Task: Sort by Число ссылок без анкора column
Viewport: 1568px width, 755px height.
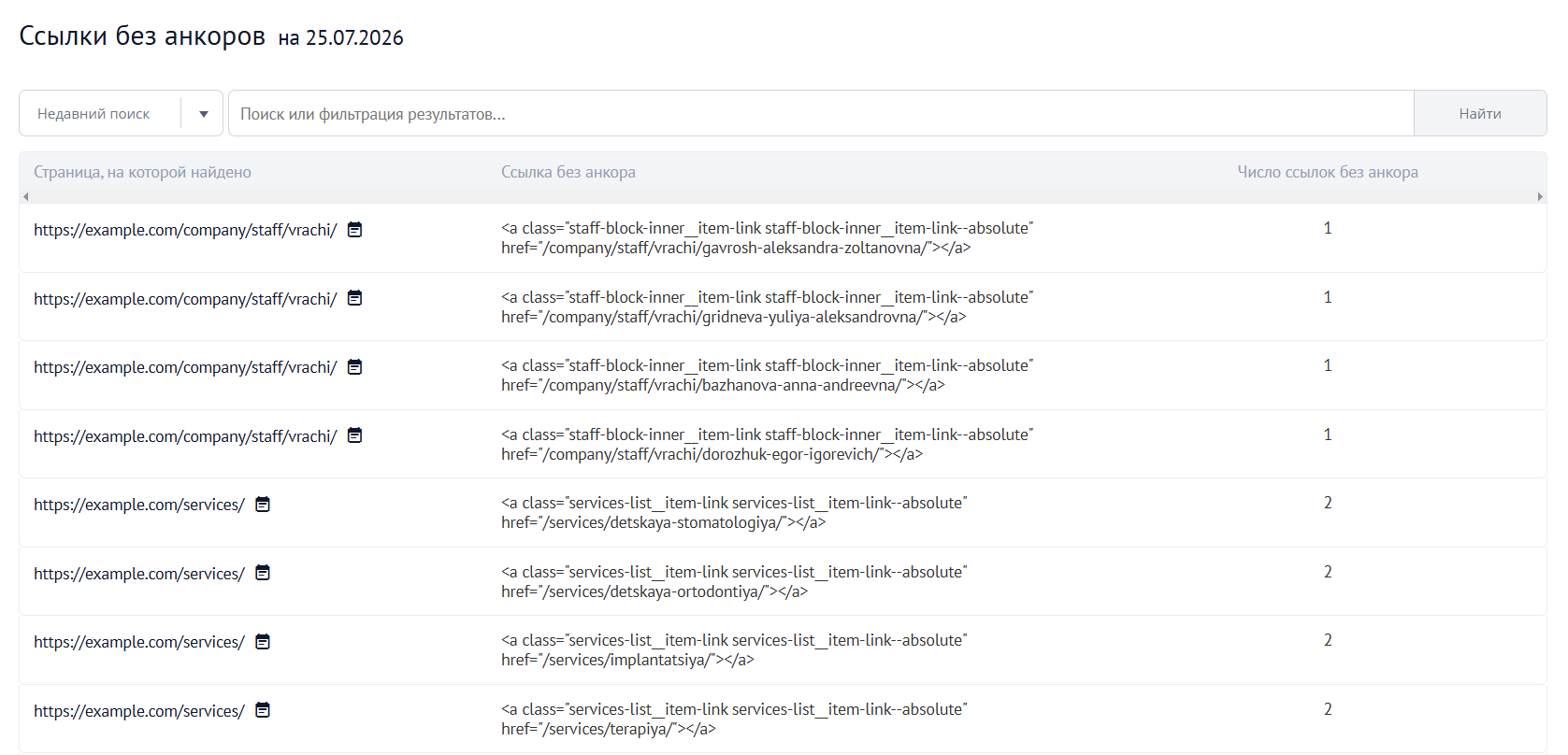Action: point(1328,172)
